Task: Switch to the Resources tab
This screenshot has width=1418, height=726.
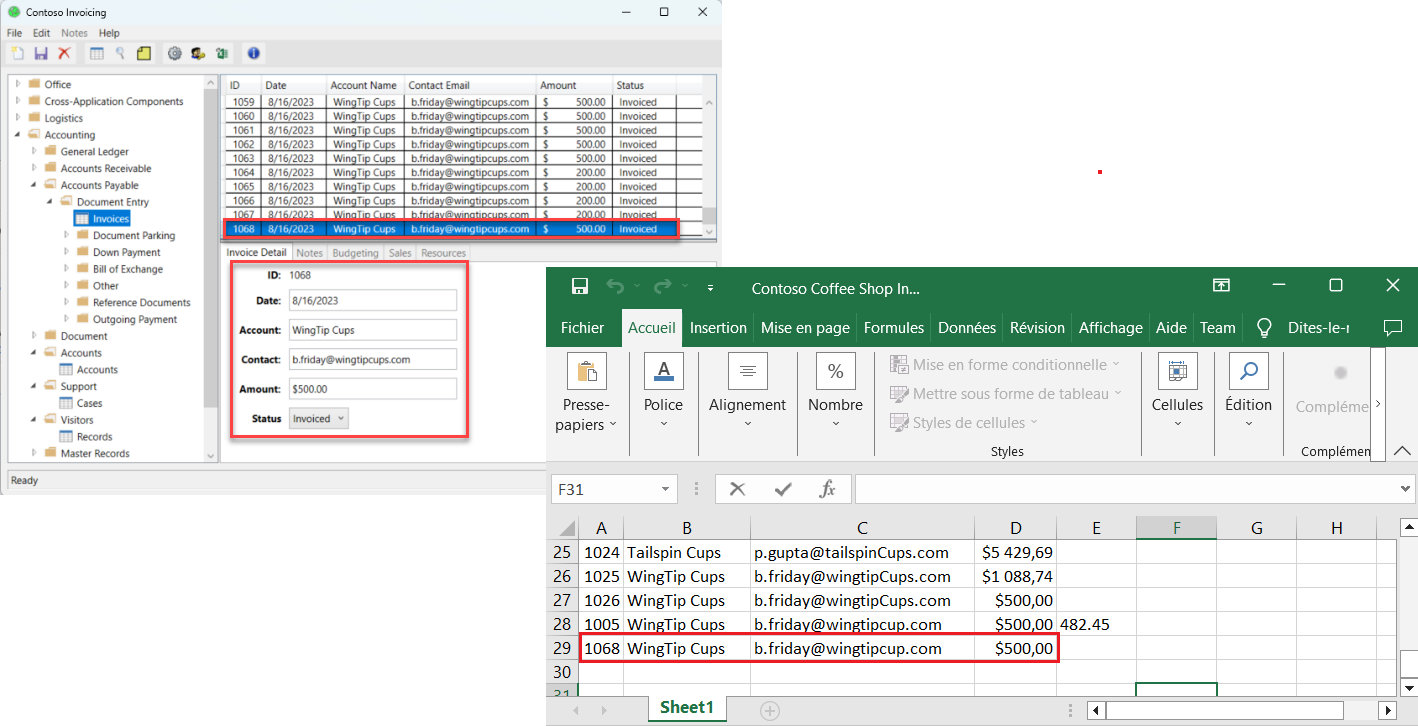Action: click(x=443, y=253)
